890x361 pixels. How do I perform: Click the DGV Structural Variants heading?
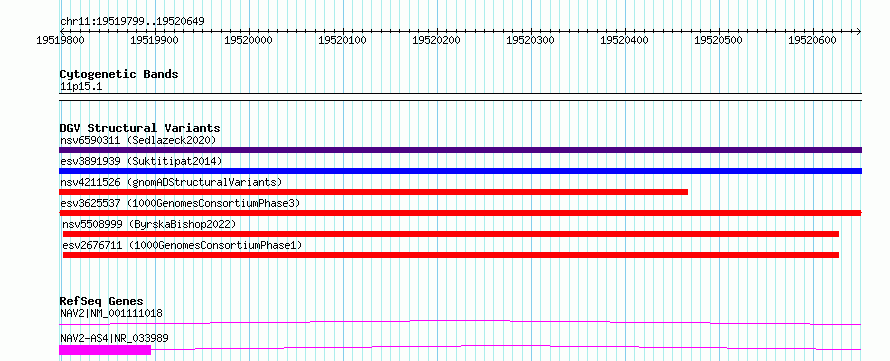140,128
